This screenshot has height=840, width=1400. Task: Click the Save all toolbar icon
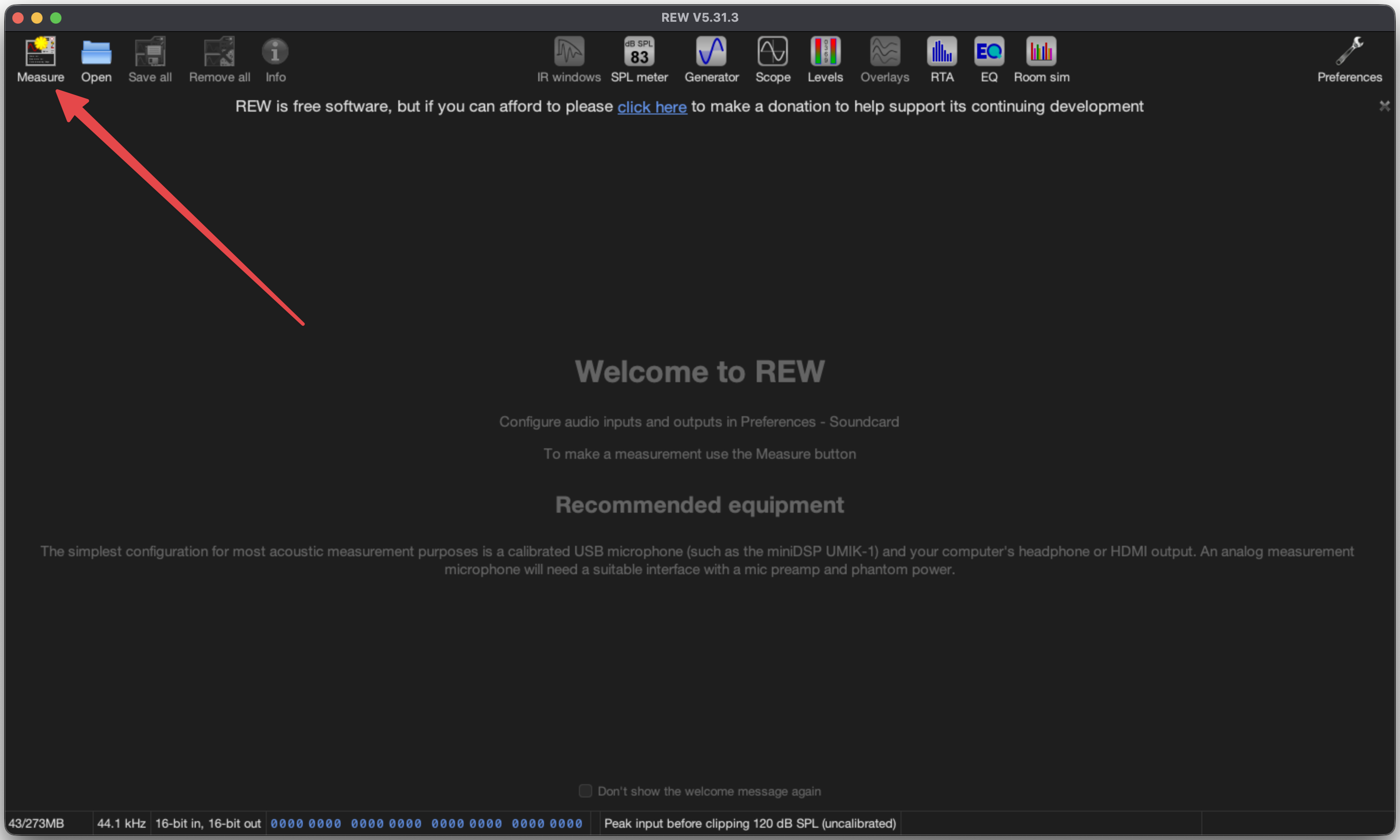(150, 60)
